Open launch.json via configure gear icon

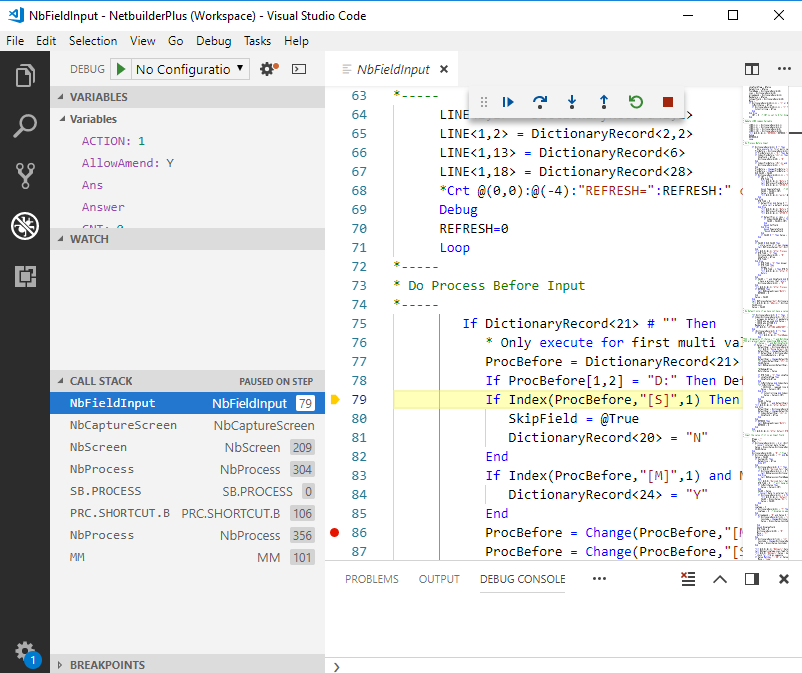tap(269, 69)
